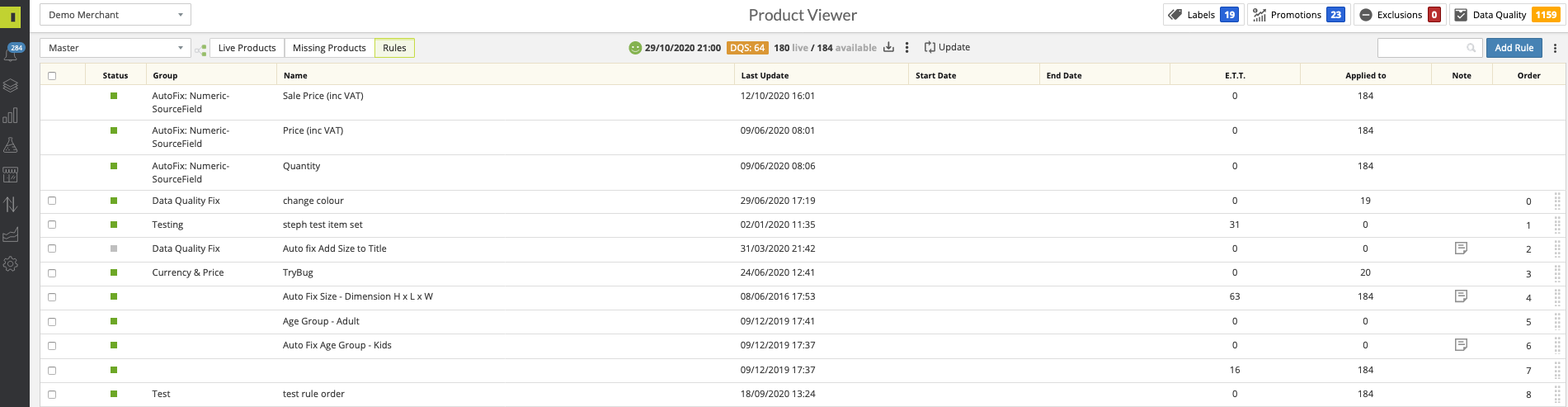
Task: Toggle grey status of Auto fix Add Size rule
Action: pos(114,248)
